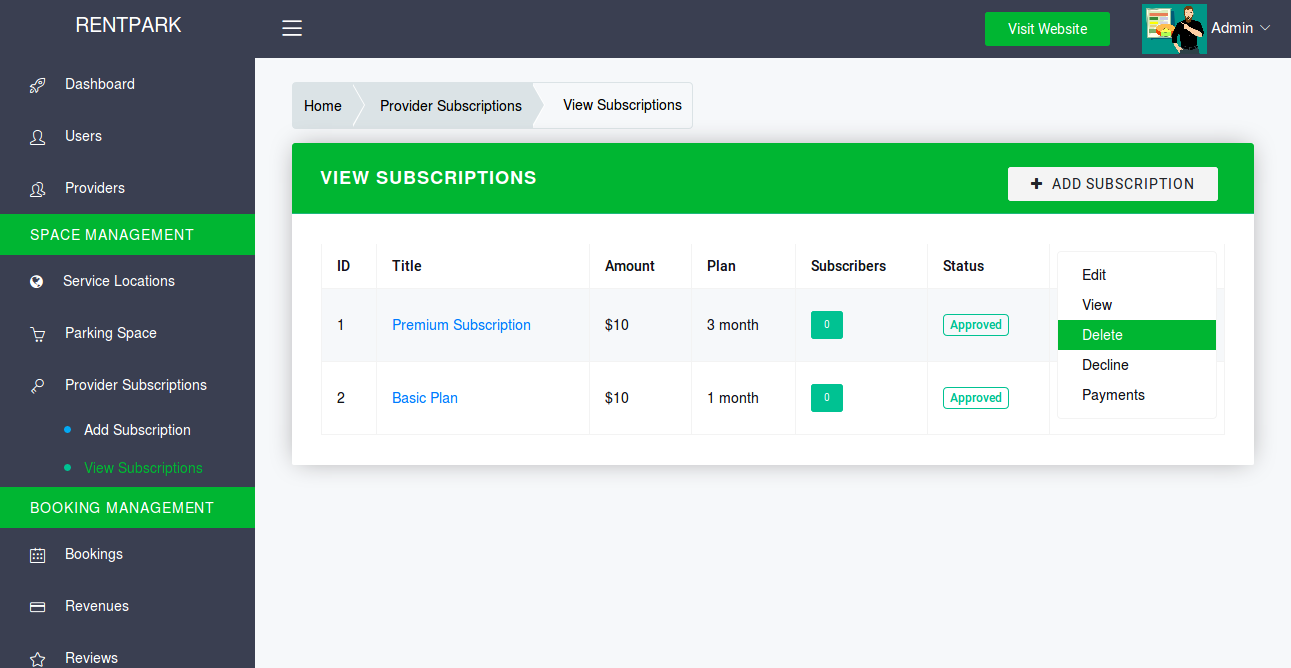Click the ADD SUBSCRIPTION button

point(1113,184)
